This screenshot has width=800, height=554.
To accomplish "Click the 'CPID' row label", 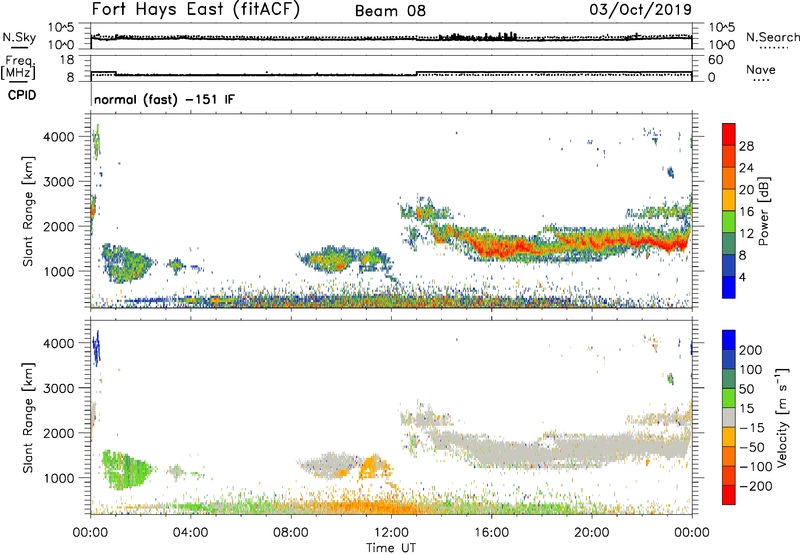I will pos(22,95).
